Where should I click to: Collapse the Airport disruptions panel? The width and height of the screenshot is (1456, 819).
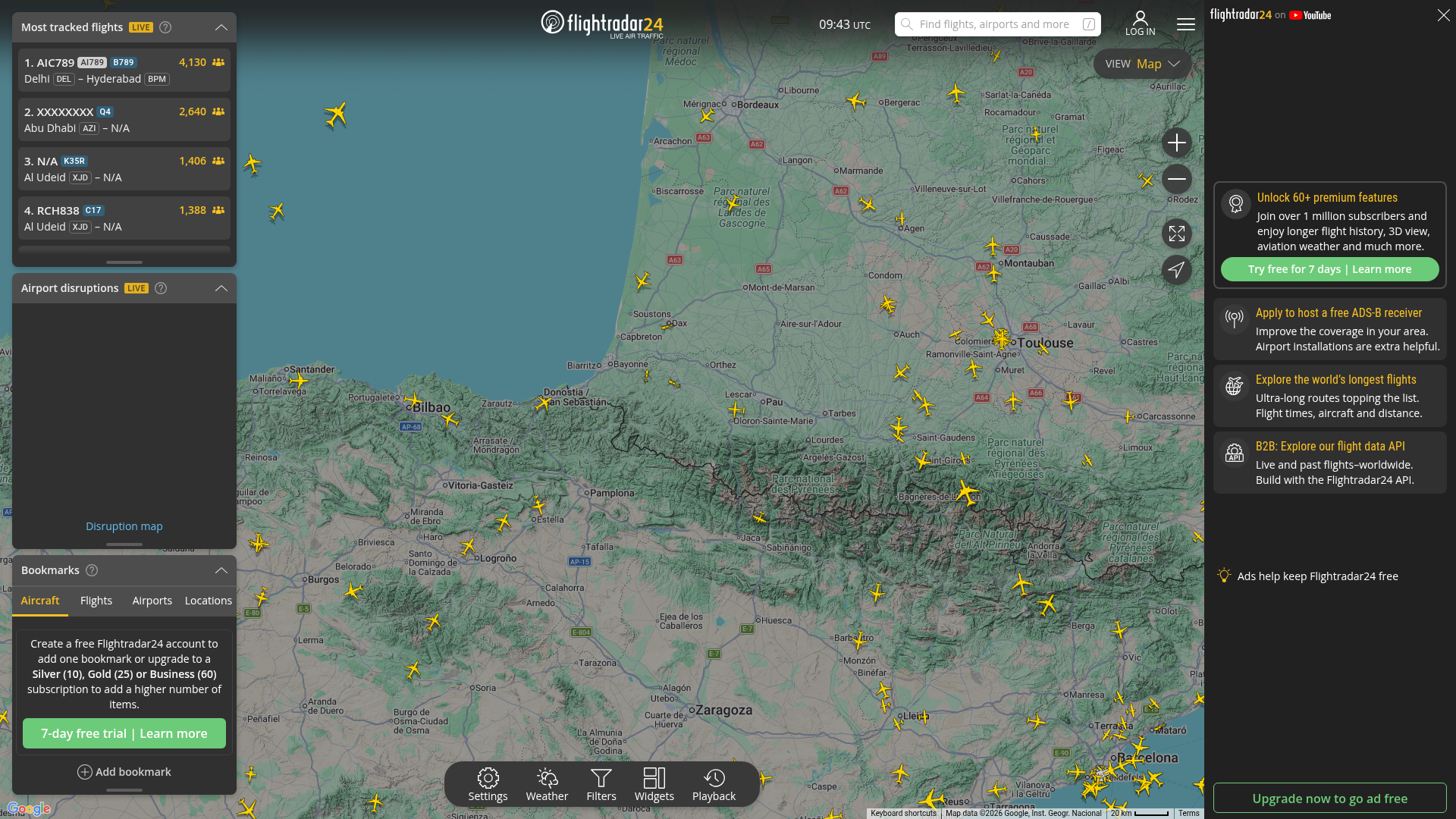tap(221, 288)
